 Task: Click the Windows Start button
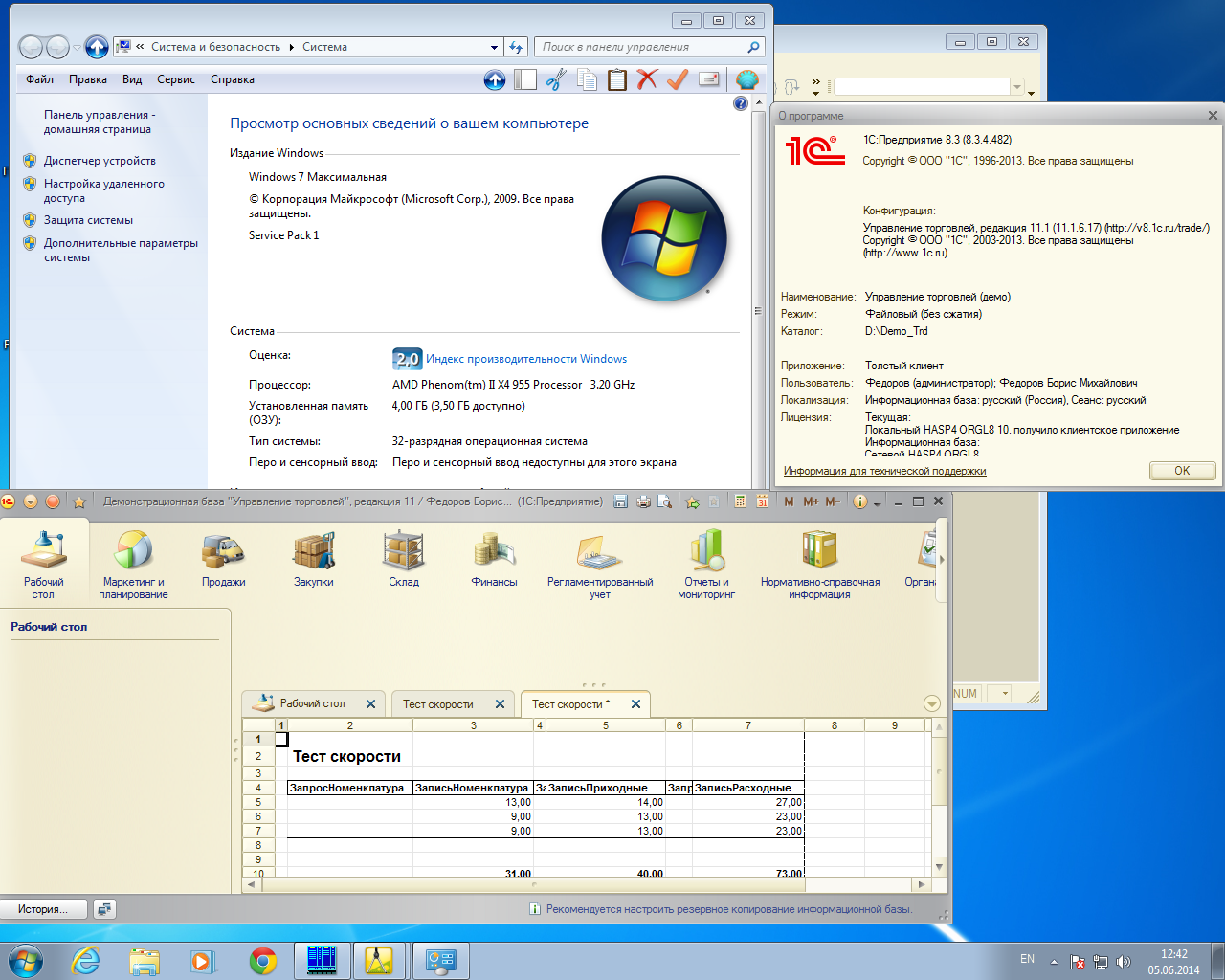(26, 961)
